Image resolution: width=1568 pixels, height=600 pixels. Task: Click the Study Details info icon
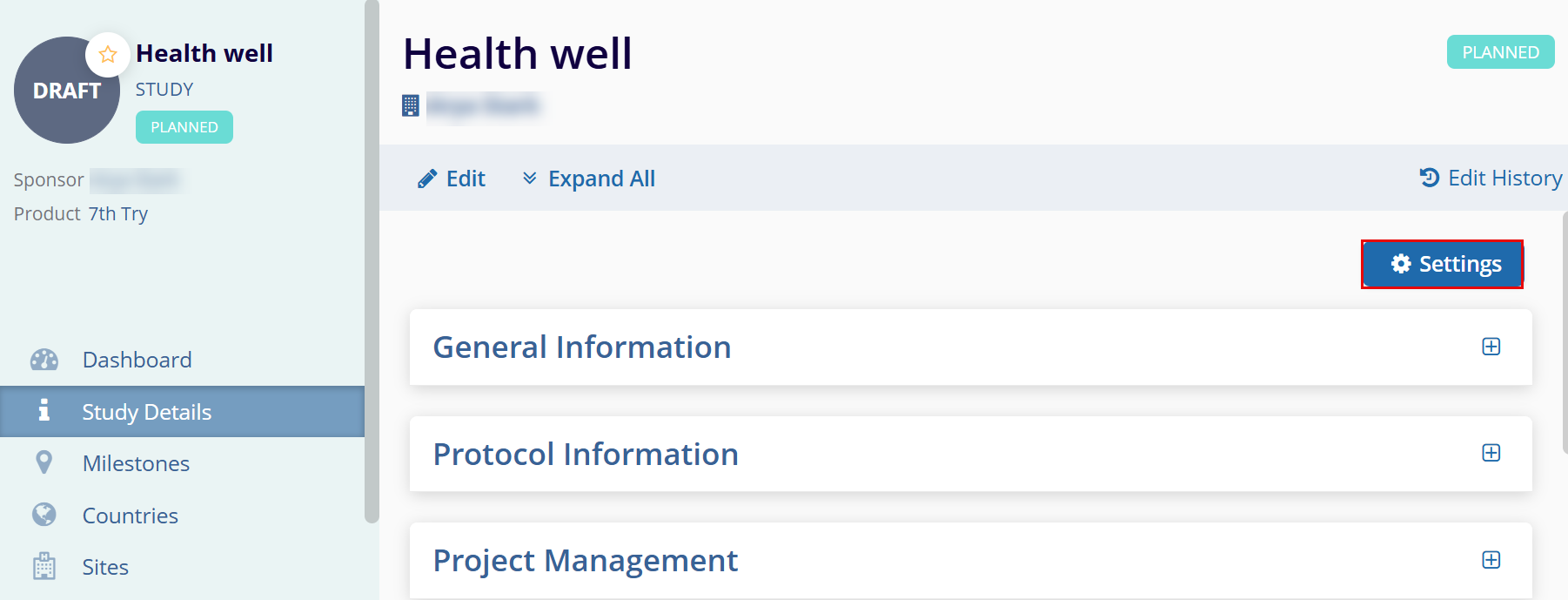44,411
